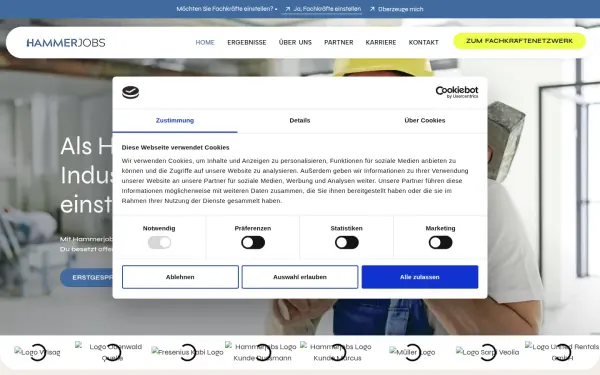
Task: Click Hammerjobs Logo Kunde Marcus image
Action: click(x=338, y=352)
